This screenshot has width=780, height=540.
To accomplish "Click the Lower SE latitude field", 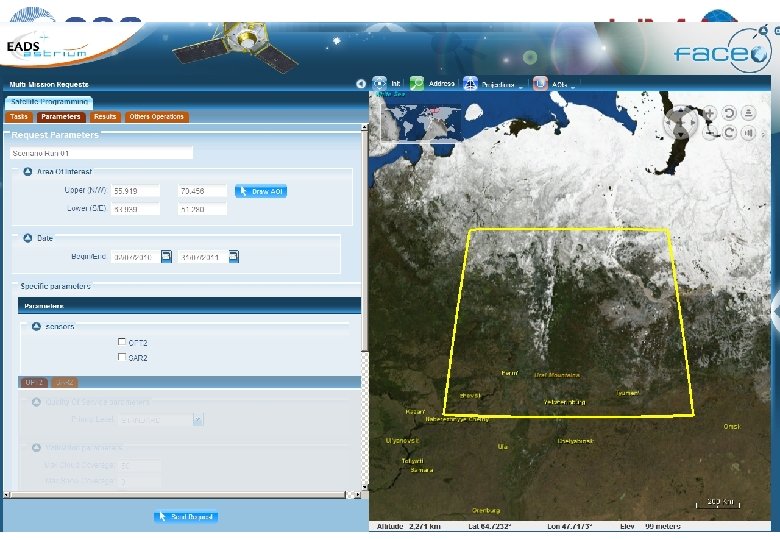I will 135,209.
